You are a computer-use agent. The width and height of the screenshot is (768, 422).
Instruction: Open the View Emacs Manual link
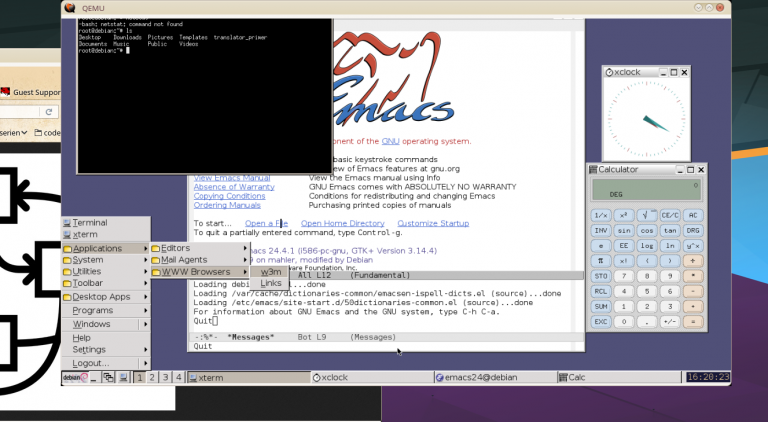click(232, 178)
